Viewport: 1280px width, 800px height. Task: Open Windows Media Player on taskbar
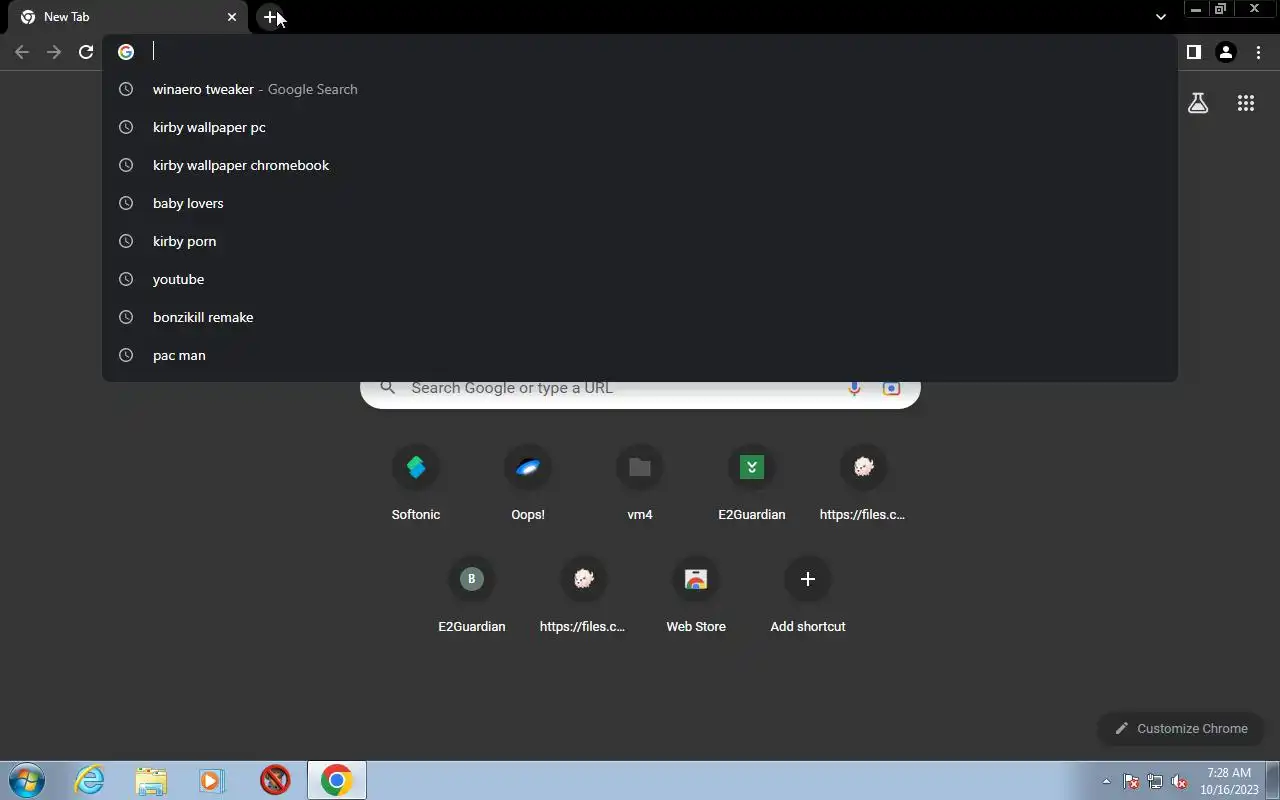212,780
